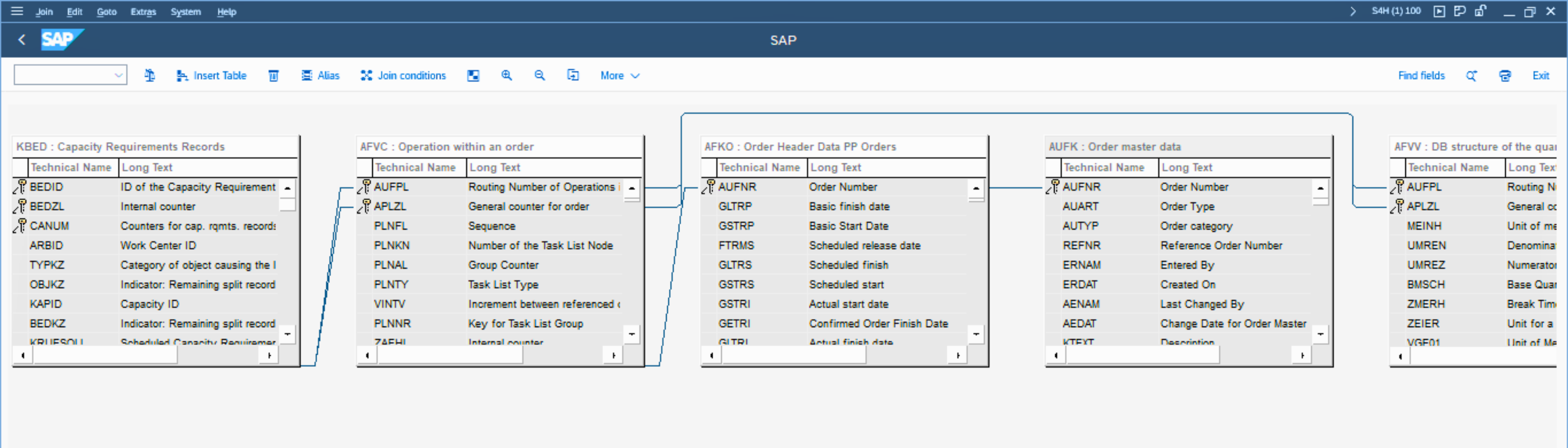The image size is (1568, 448).
Task: Open the Goto menu
Action: (x=107, y=12)
